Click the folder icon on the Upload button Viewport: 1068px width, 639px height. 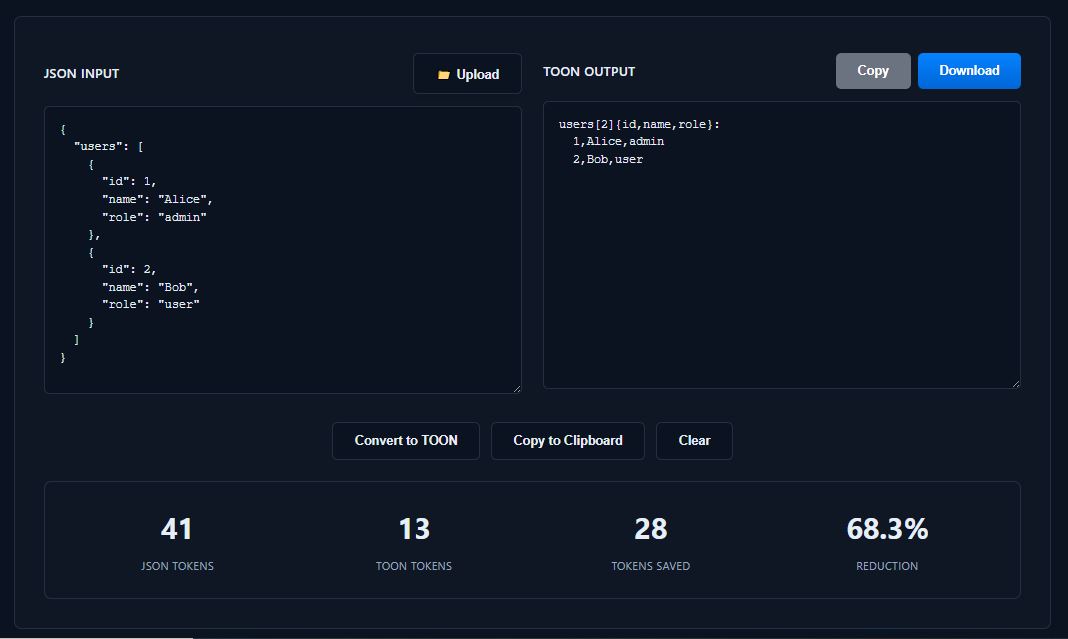pos(443,75)
